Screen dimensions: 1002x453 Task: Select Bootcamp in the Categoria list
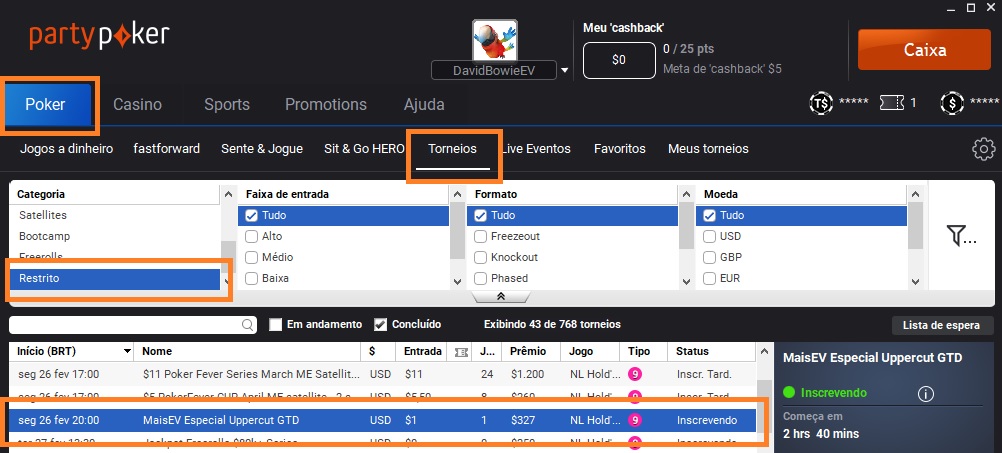point(45,236)
